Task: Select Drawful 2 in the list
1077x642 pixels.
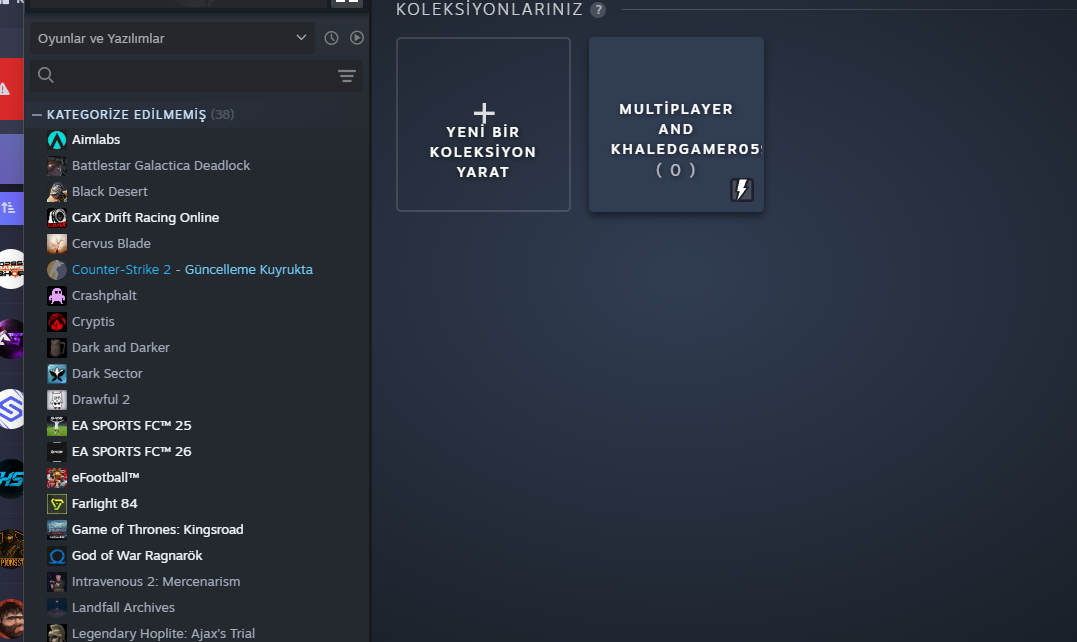Action: 101,400
